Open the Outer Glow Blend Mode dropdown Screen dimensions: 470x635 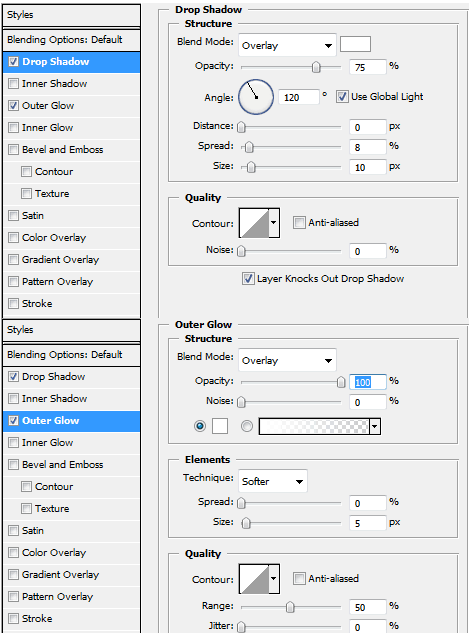tap(287, 360)
